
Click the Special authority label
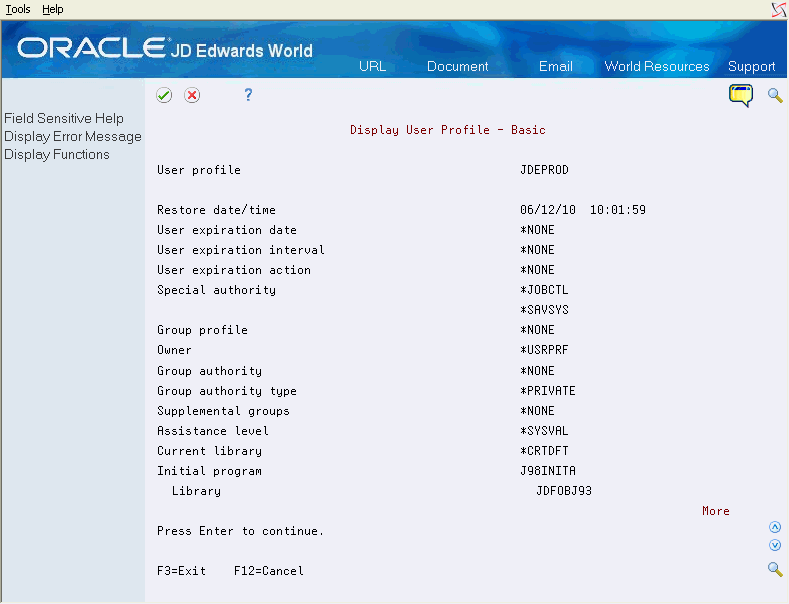[x=216, y=290]
